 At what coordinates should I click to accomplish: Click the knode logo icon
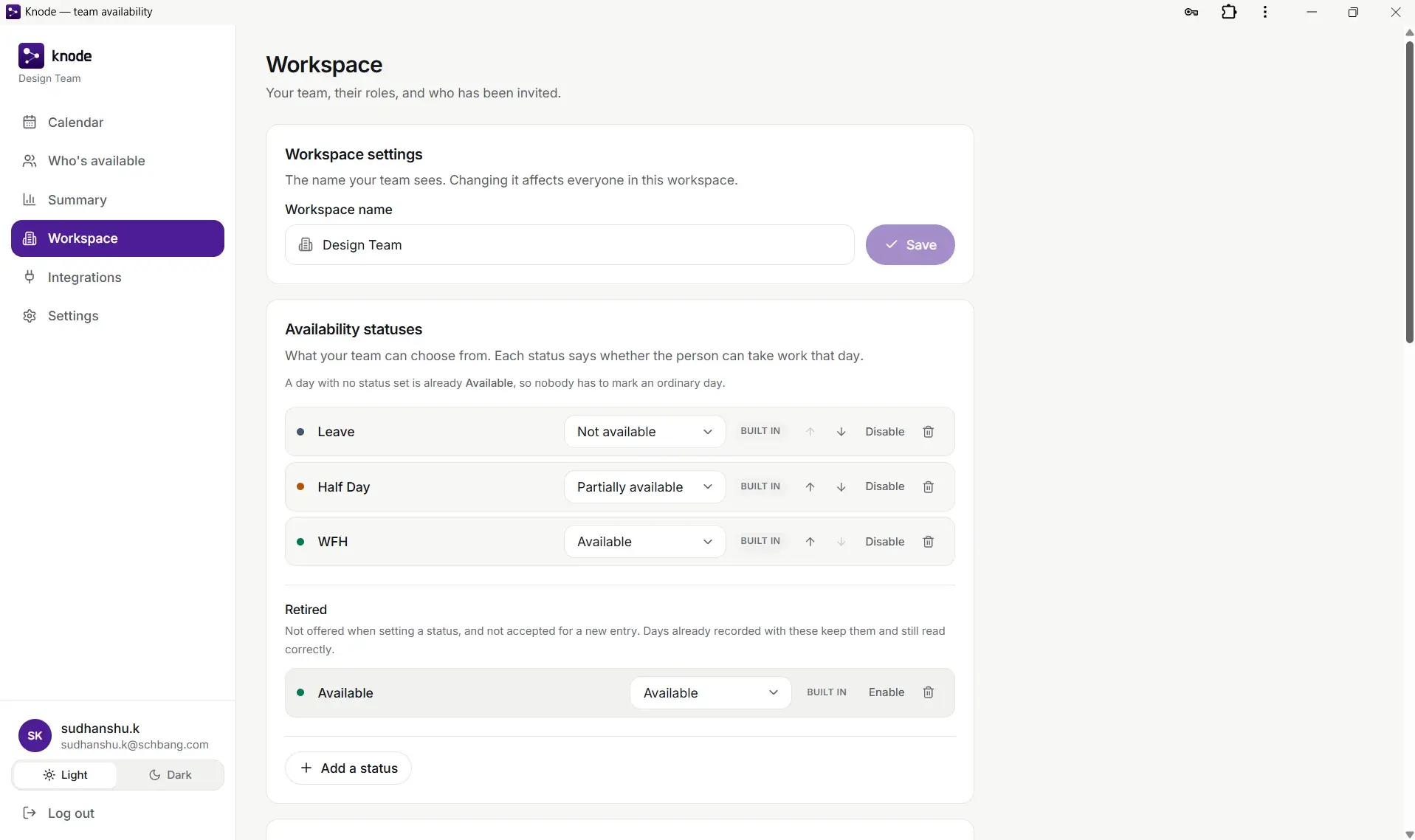[31, 55]
